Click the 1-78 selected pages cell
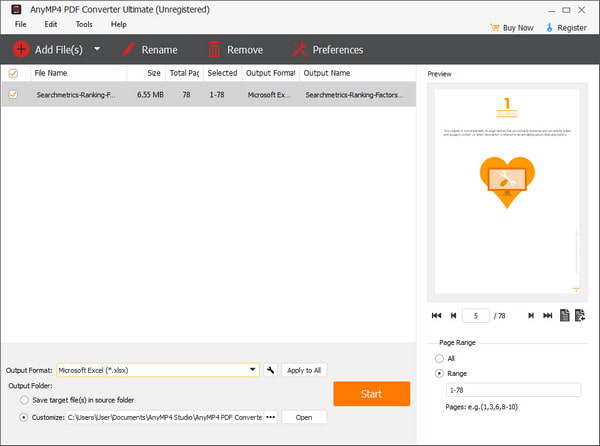The image size is (600, 446). click(217, 94)
